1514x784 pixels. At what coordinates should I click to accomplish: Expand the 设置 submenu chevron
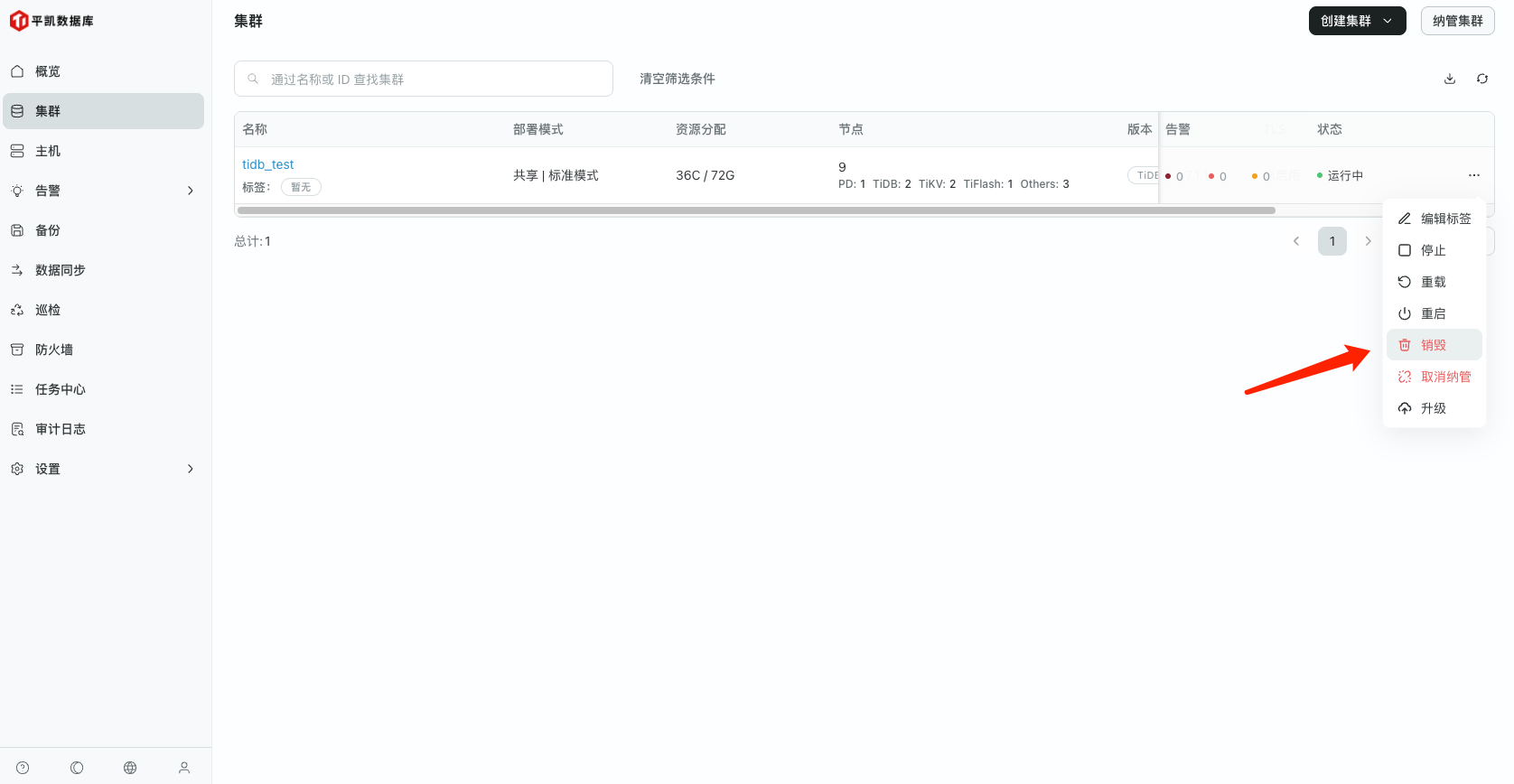point(190,469)
